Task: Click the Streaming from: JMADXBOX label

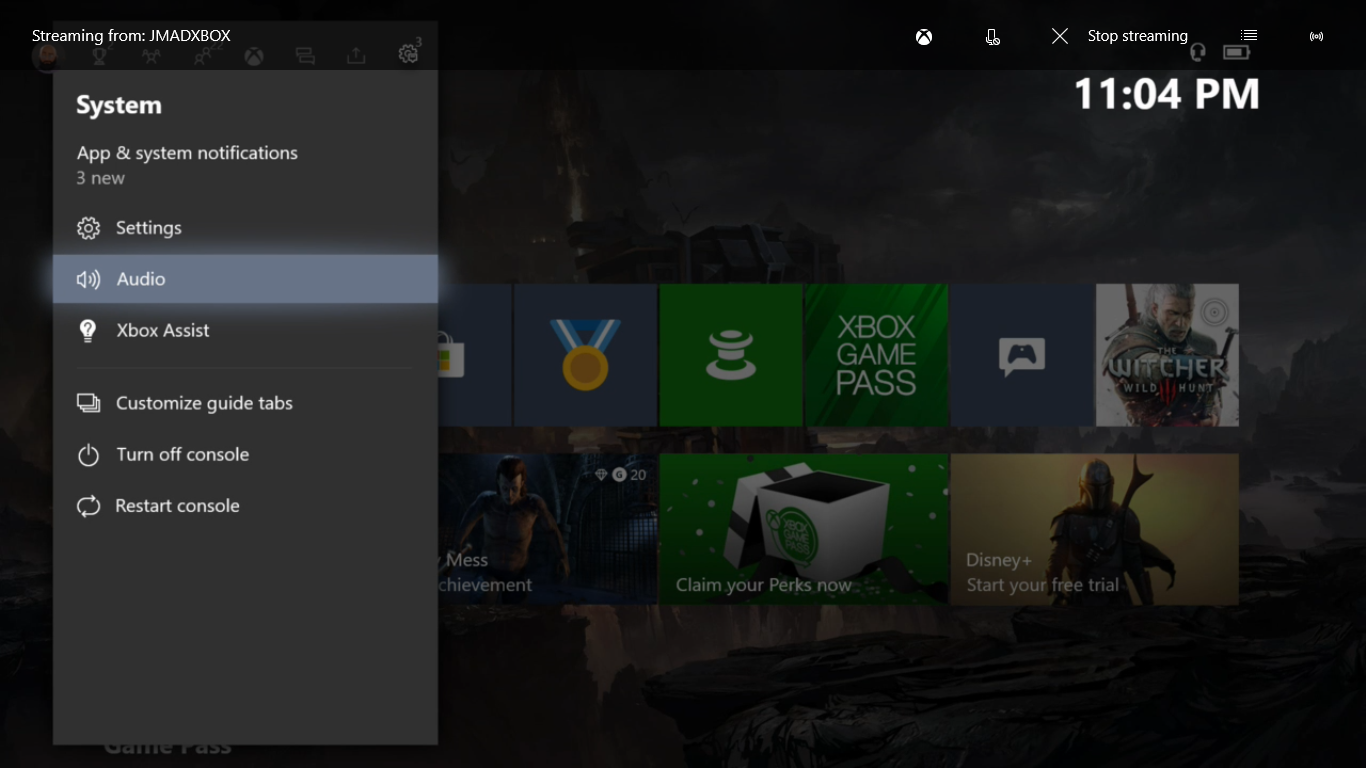Action: click(x=131, y=36)
